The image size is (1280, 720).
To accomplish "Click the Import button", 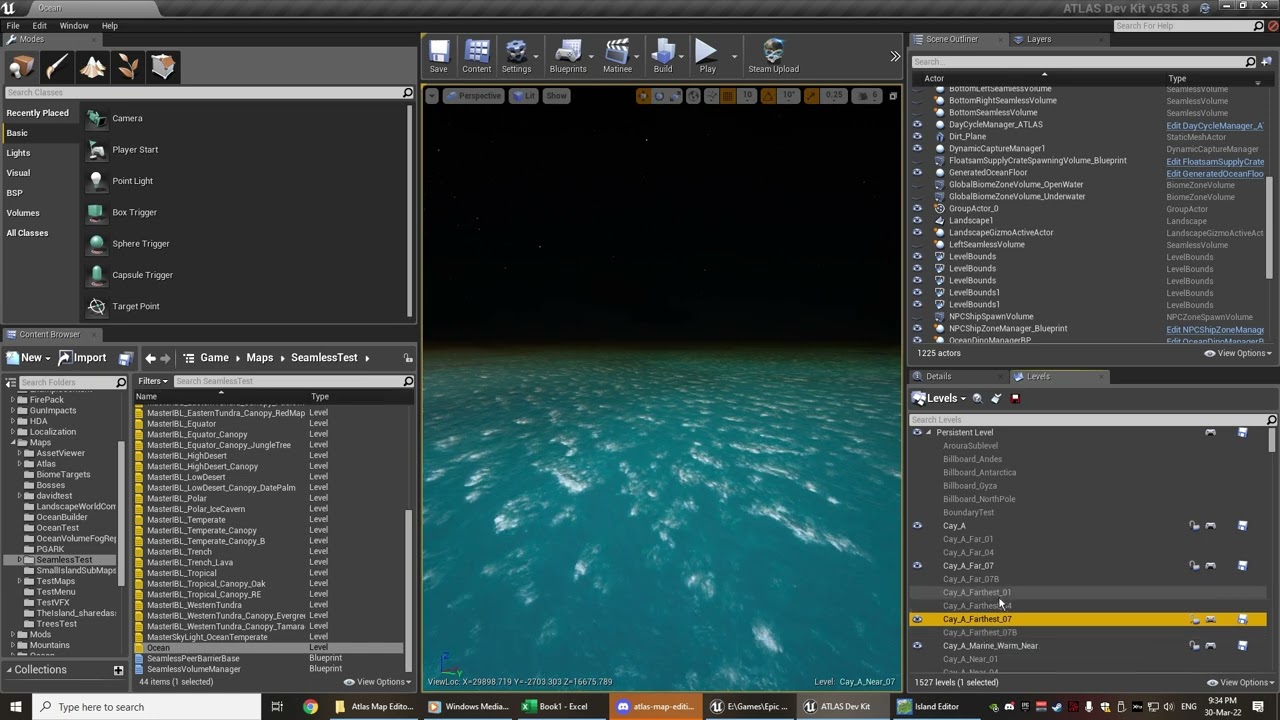I will point(82,358).
